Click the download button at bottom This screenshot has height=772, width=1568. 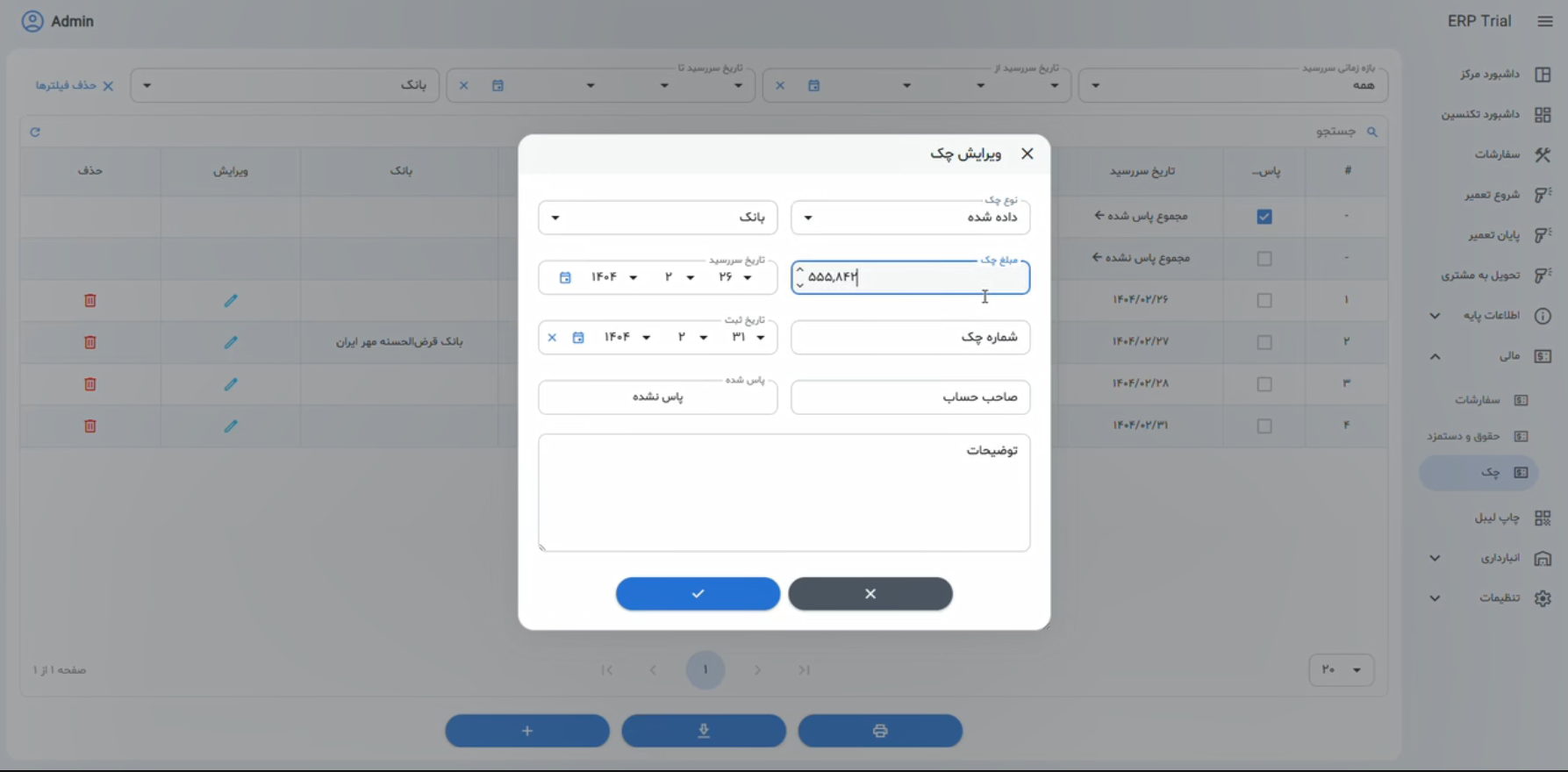click(703, 731)
